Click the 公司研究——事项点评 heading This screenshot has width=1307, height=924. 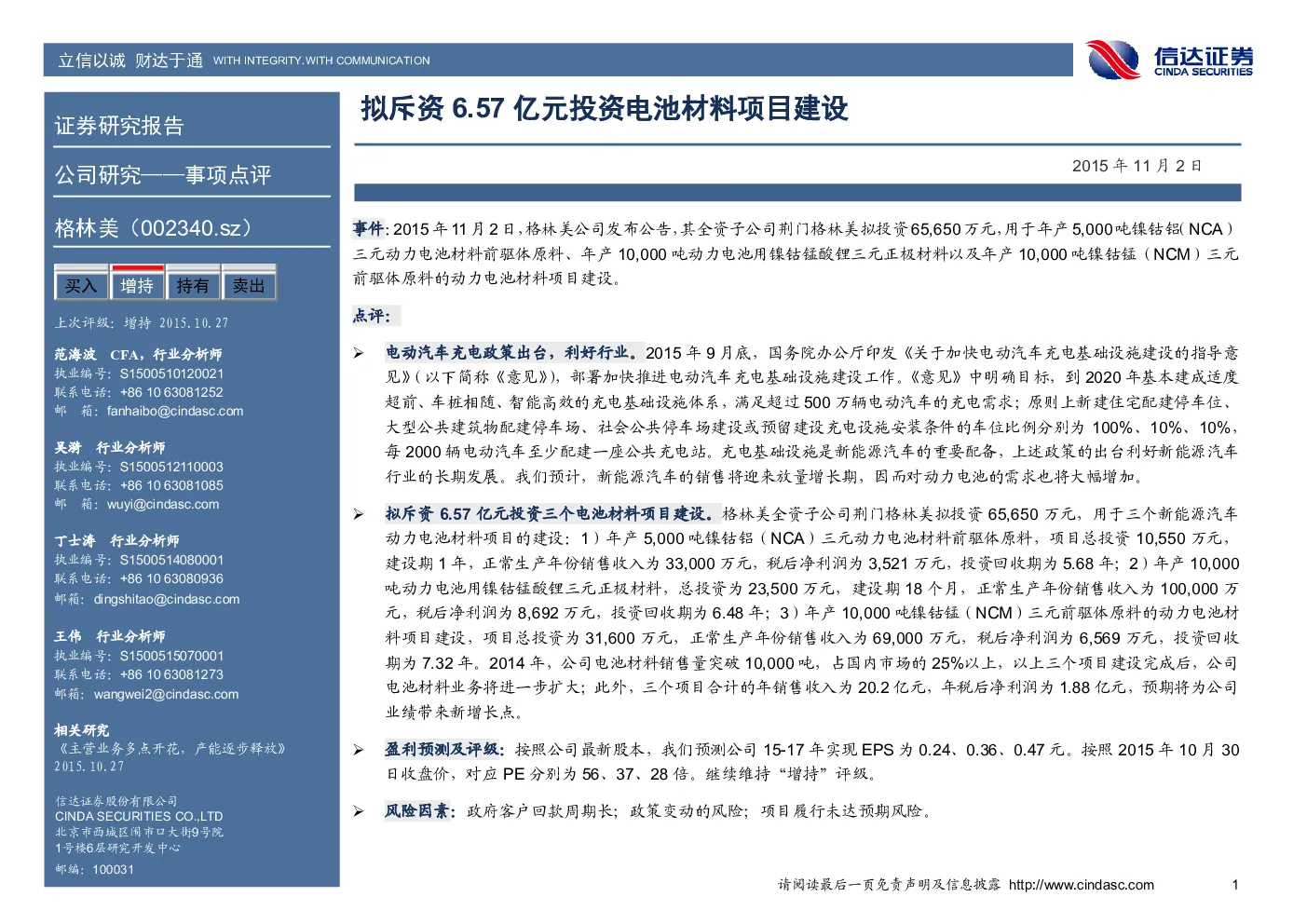pos(163,175)
